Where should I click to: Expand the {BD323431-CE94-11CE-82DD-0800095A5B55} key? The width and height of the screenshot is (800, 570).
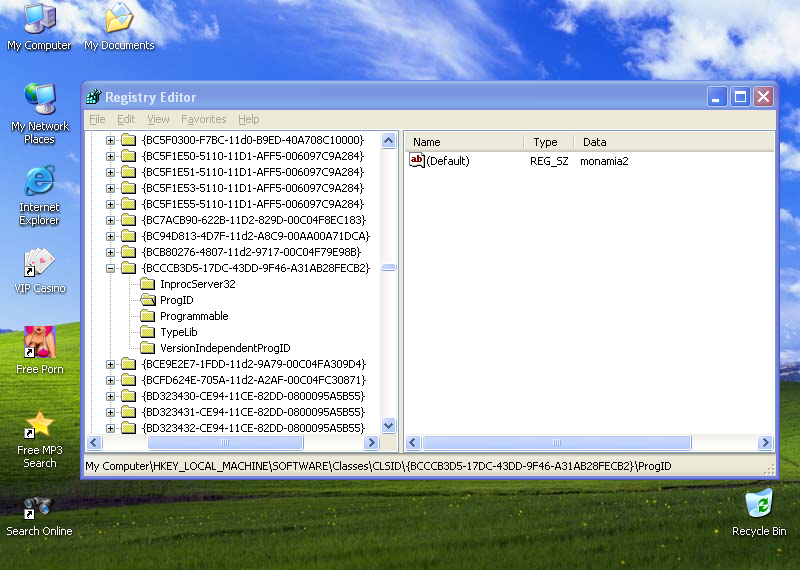[x=110, y=412]
